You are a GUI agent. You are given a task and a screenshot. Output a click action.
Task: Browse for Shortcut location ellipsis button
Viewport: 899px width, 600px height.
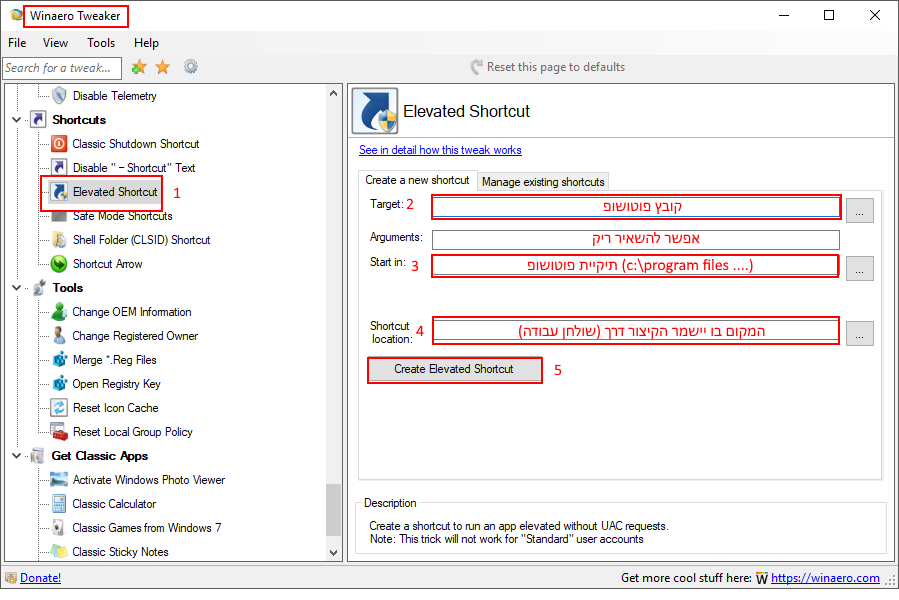pos(859,333)
